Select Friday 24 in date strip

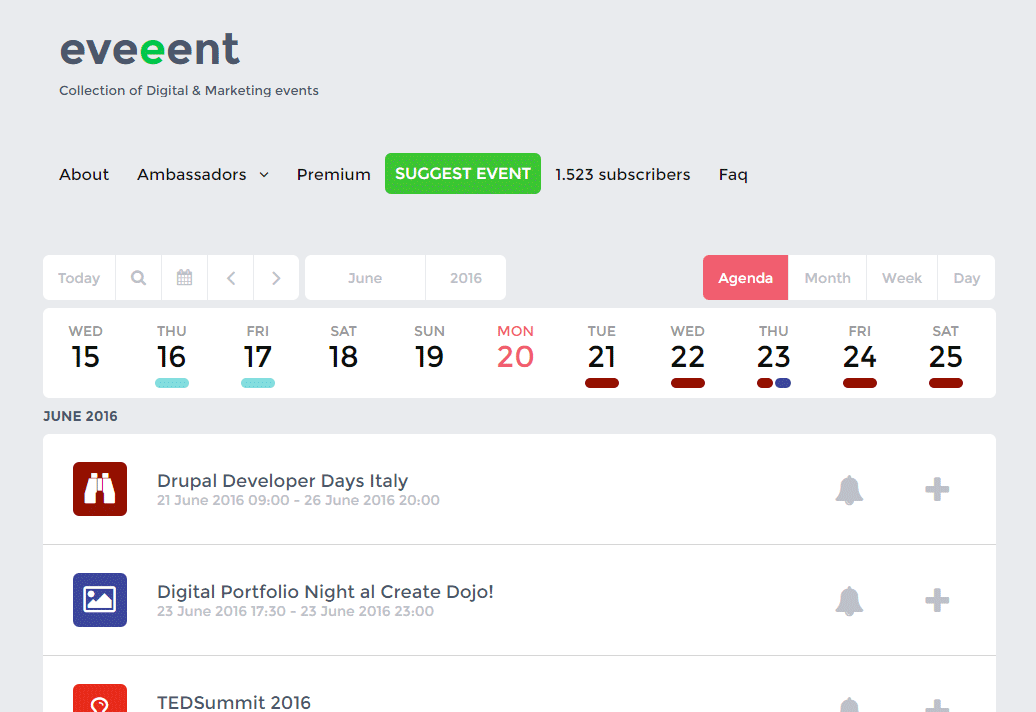pos(860,348)
